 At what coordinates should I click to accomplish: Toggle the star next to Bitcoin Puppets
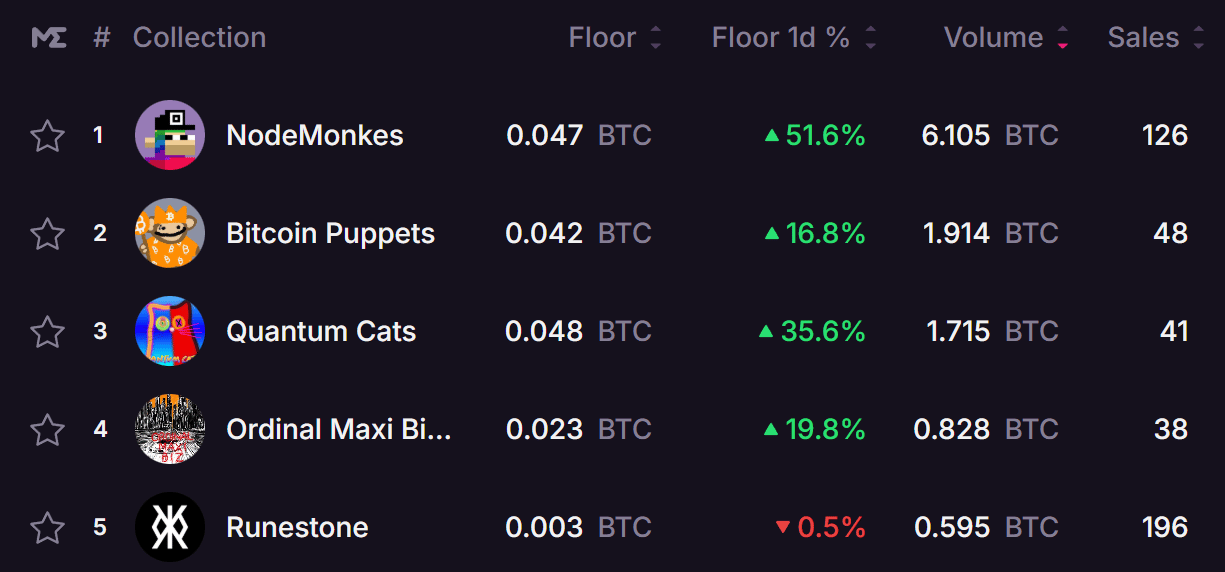tap(48, 233)
